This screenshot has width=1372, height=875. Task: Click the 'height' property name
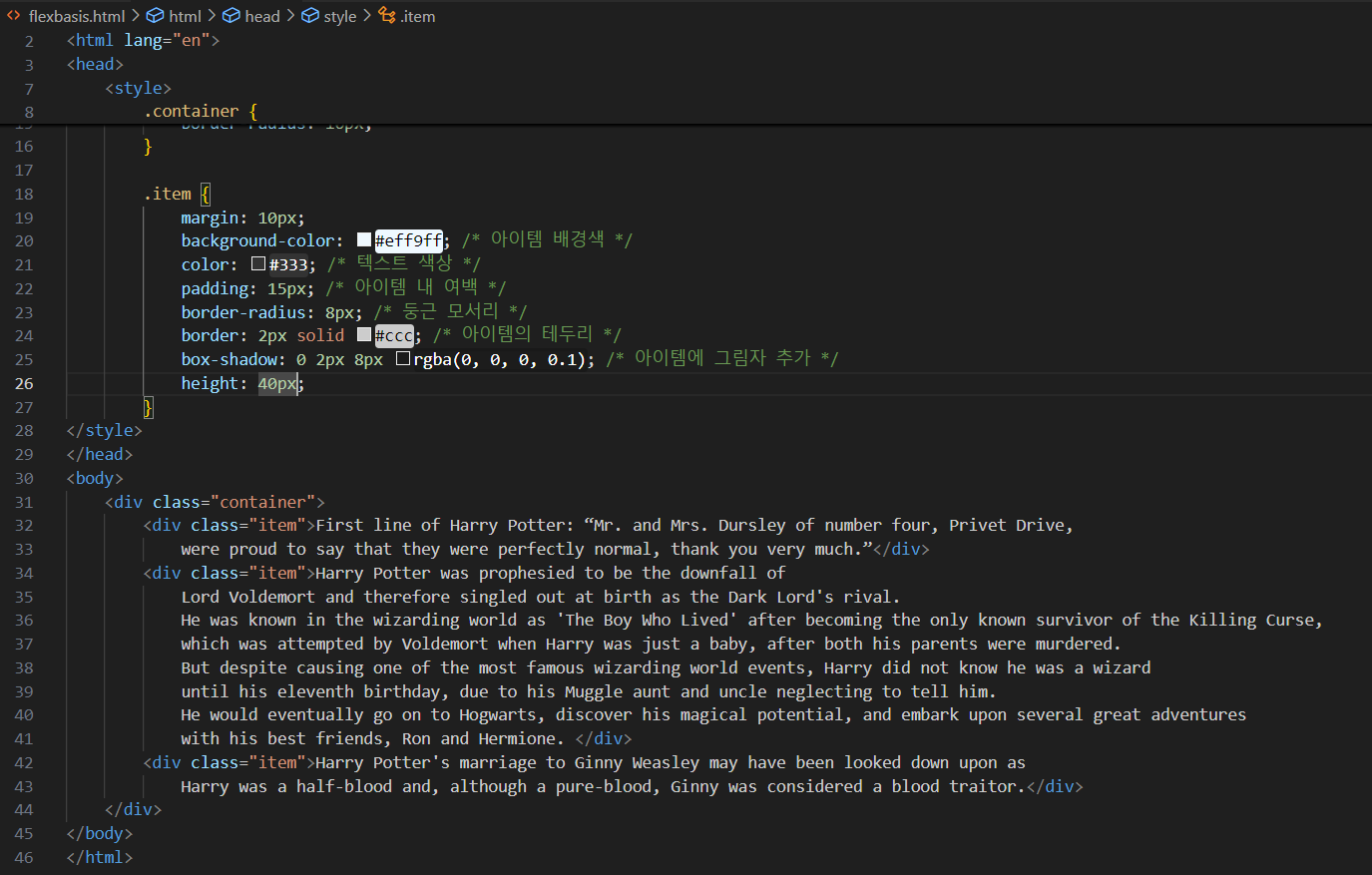coord(210,383)
